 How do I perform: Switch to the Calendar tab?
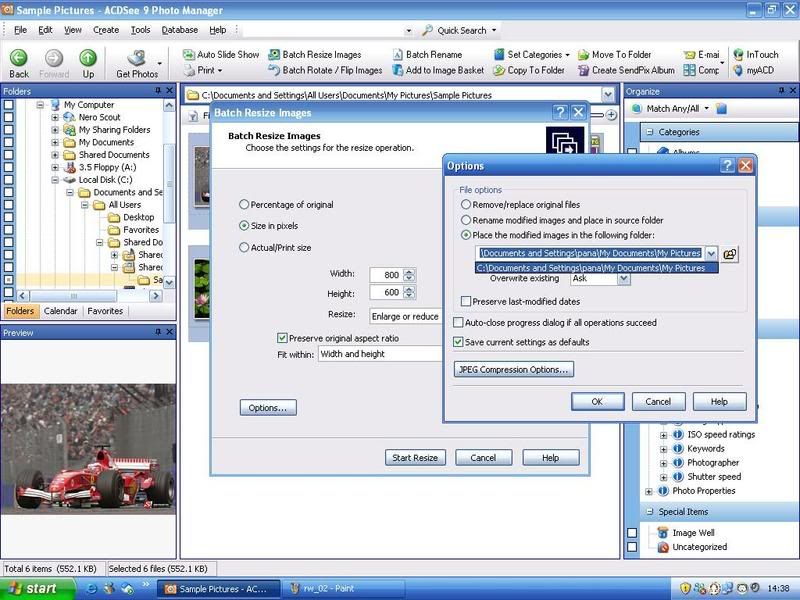60,311
